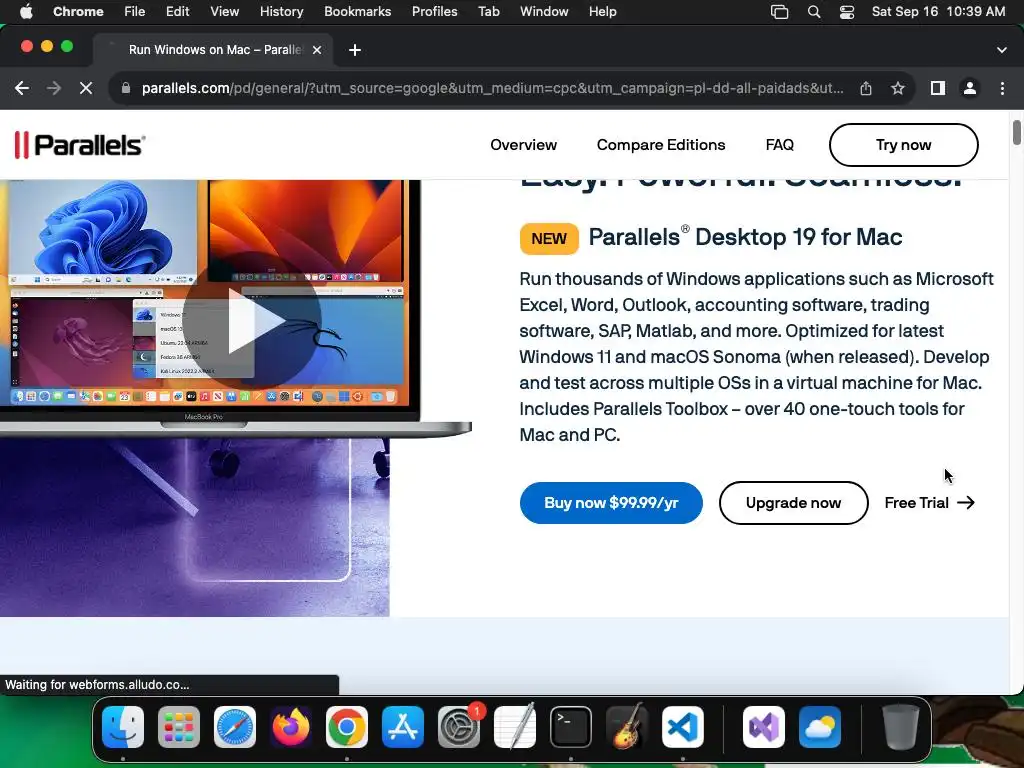Image resolution: width=1024 pixels, height=768 pixels.
Task: Open TextEdit from the Dock
Action: [515, 727]
